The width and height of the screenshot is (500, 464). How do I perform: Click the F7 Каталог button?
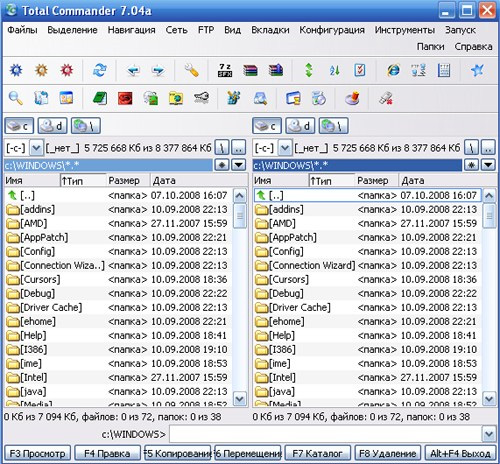(317, 453)
